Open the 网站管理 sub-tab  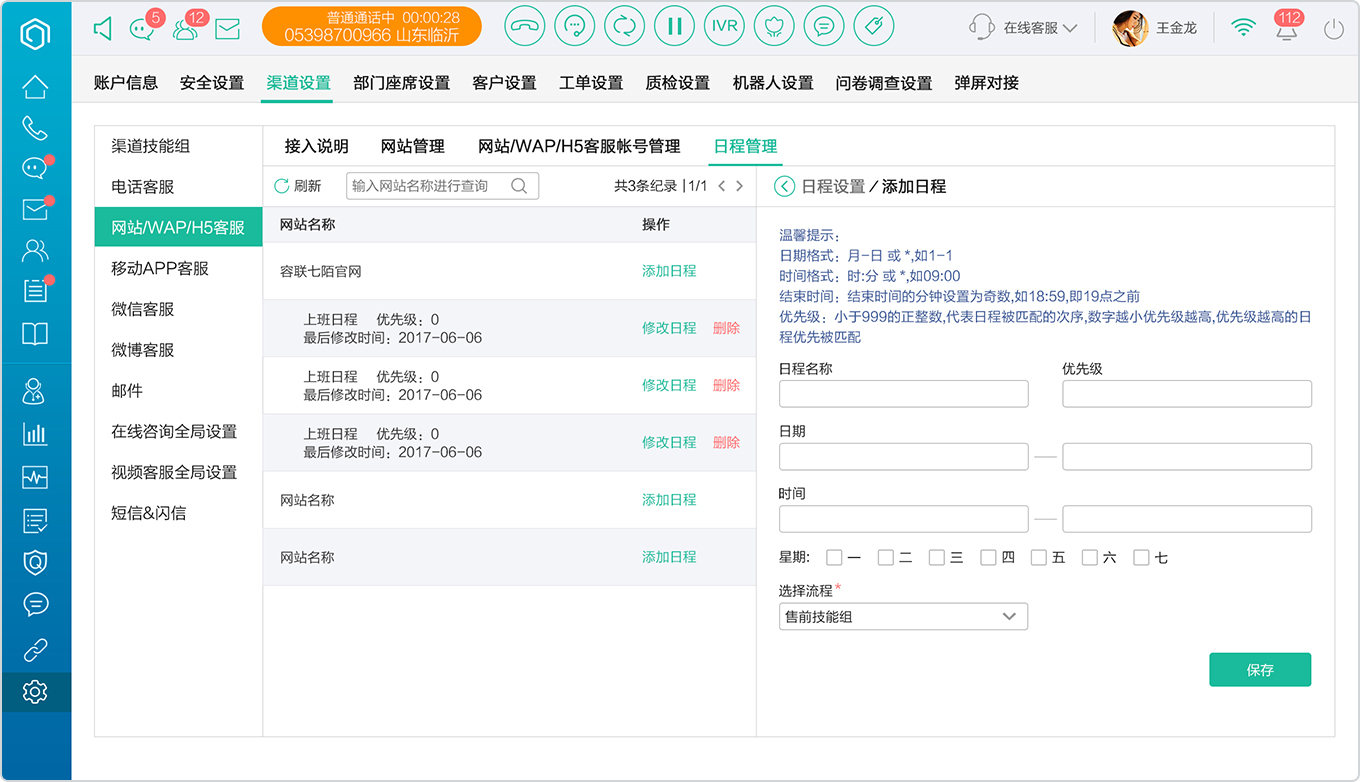pyautogui.click(x=413, y=146)
